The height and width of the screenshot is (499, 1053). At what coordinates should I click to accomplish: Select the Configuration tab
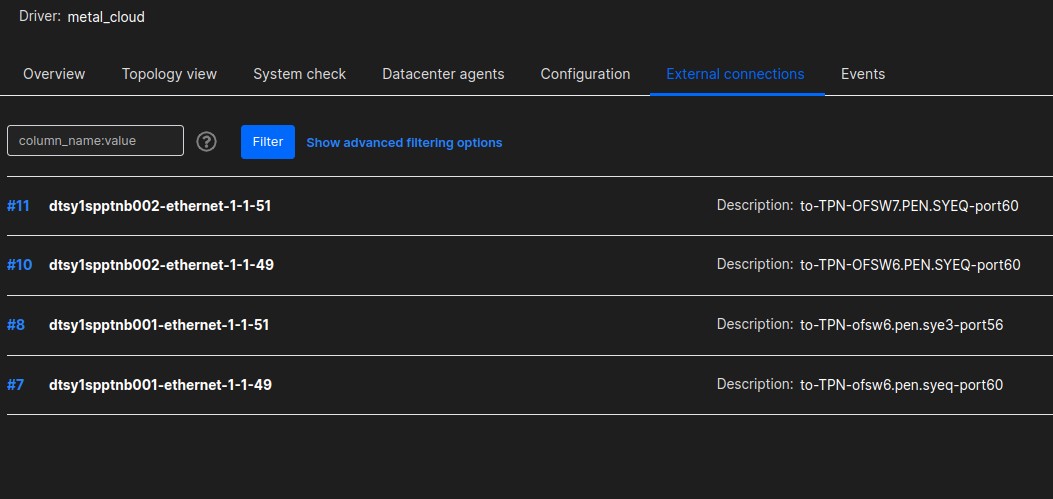click(585, 74)
